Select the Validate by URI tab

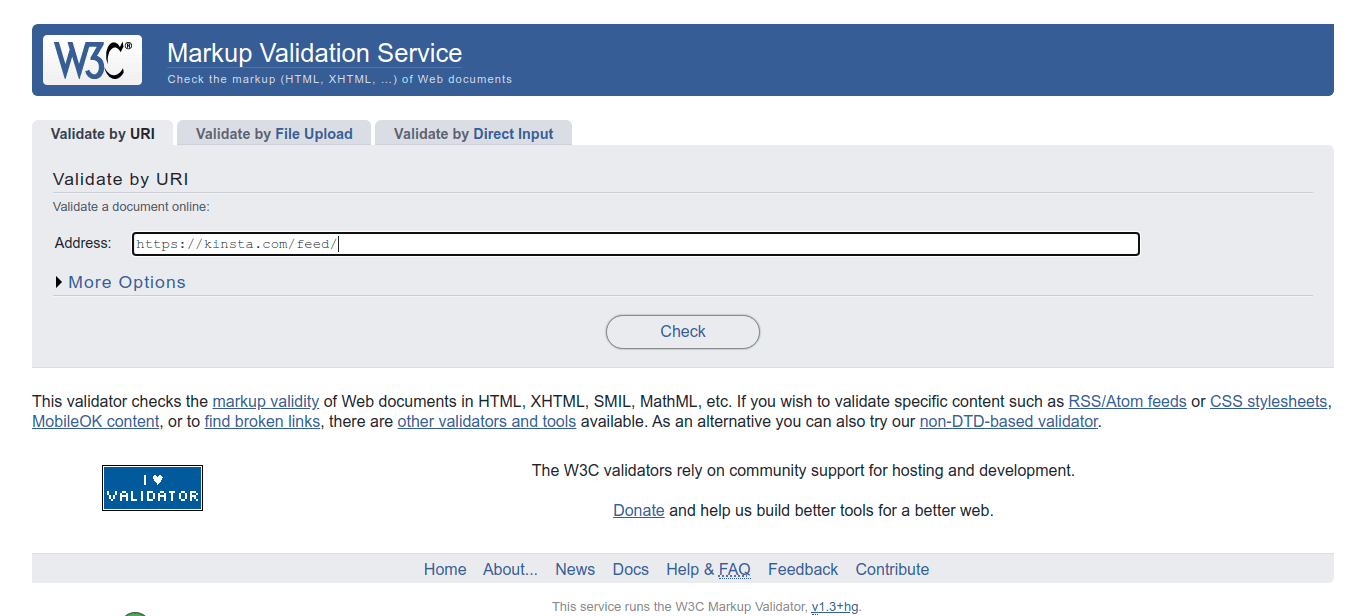coord(104,133)
